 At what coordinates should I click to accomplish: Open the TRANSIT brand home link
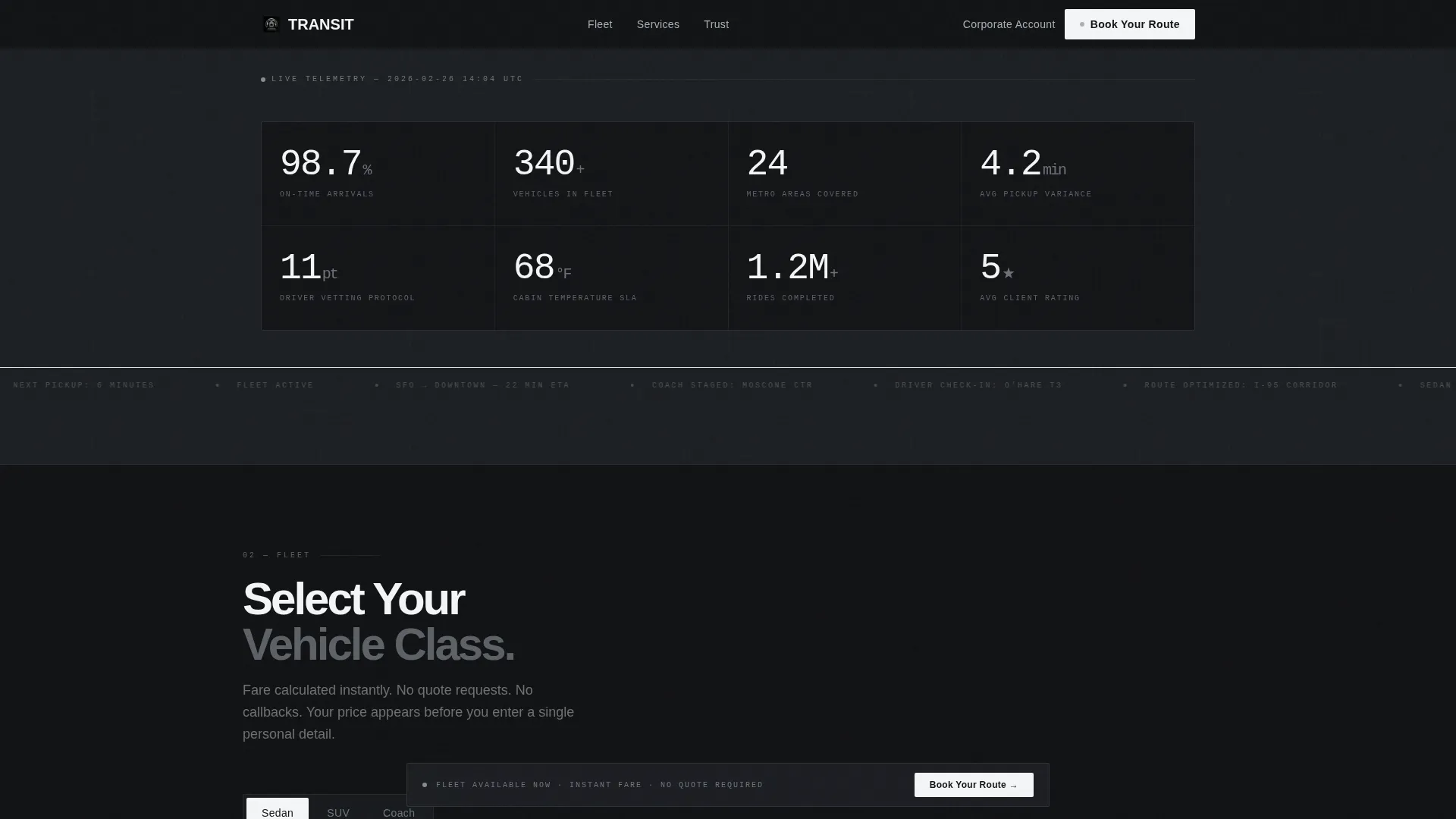pyautogui.click(x=308, y=24)
